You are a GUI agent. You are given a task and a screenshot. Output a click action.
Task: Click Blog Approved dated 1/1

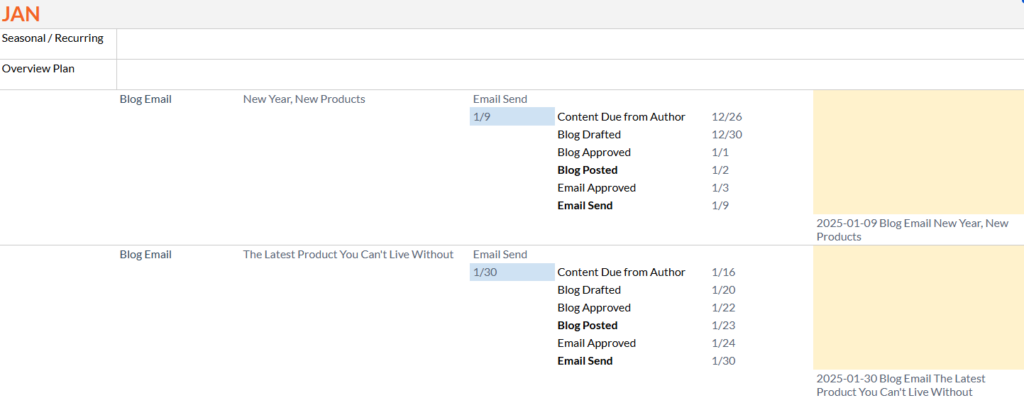[594, 152]
